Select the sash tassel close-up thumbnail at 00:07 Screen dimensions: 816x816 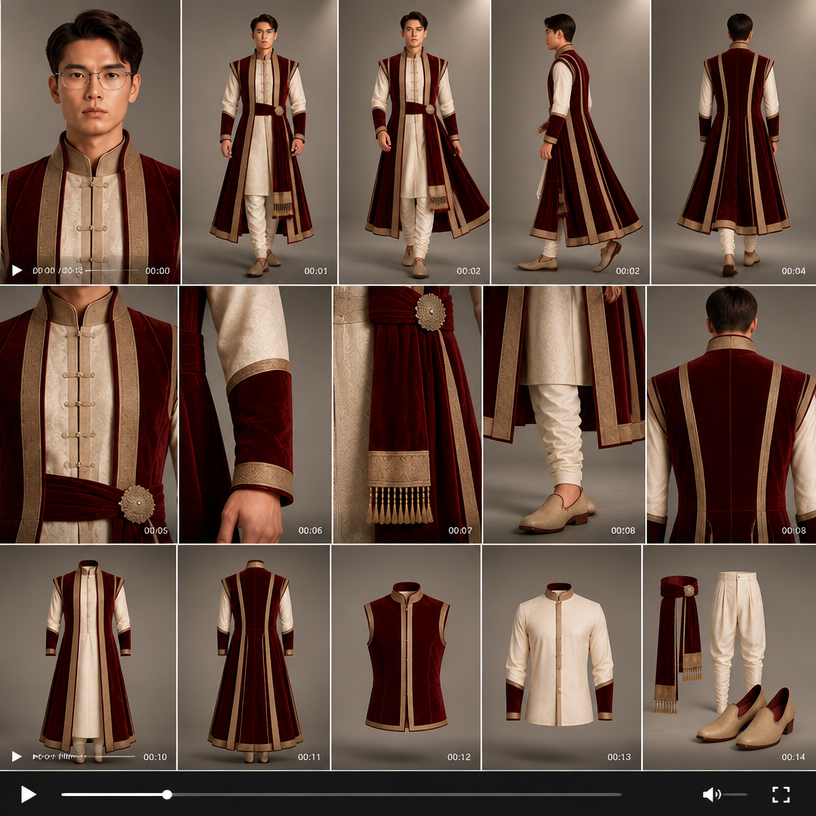coord(407,414)
